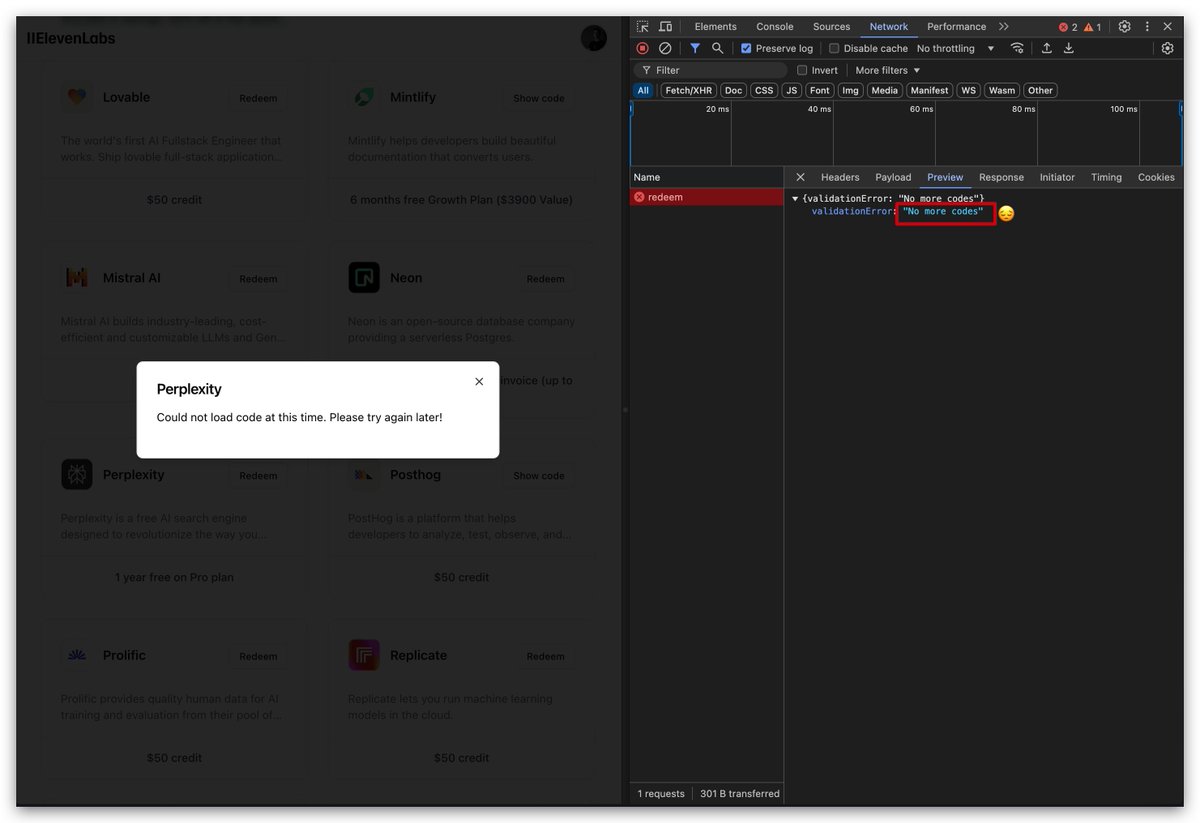This screenshot has height=823, width=1200.
Task: Open the Headers tab of request
Action: pyautogui.click(x=840, y=177)
